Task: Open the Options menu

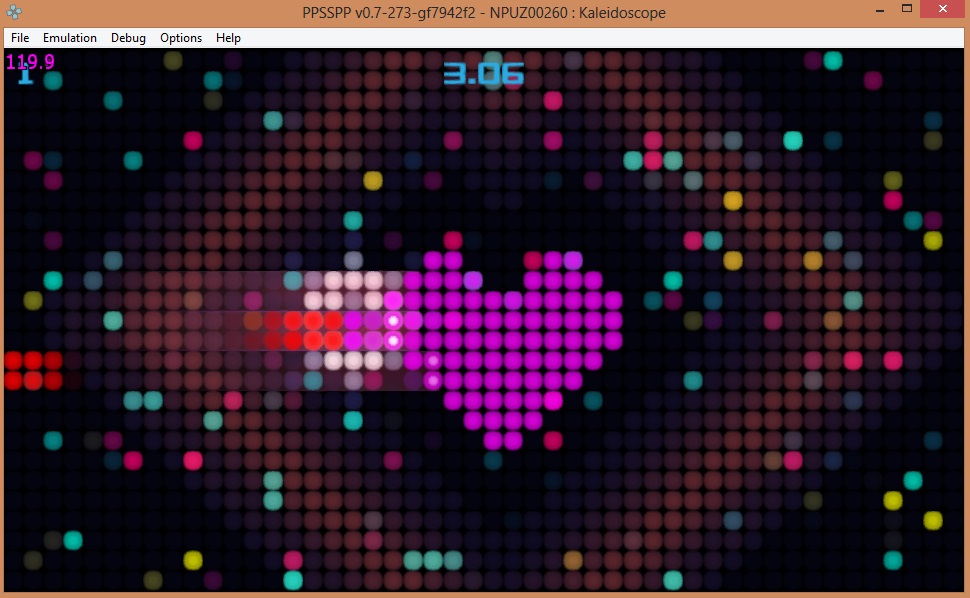Action: pyautogui.click(x=181, y=38)
